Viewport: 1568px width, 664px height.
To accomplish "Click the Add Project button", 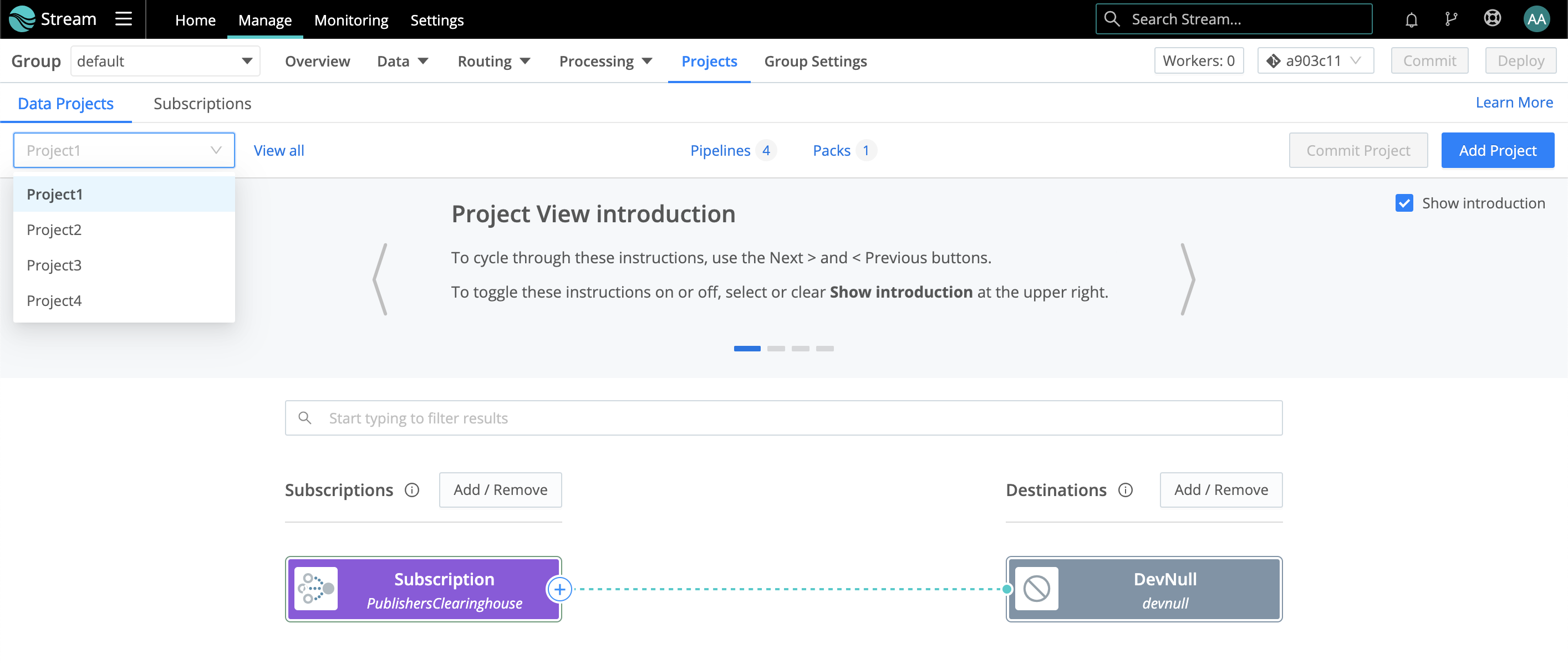I will click(1498, 150).
